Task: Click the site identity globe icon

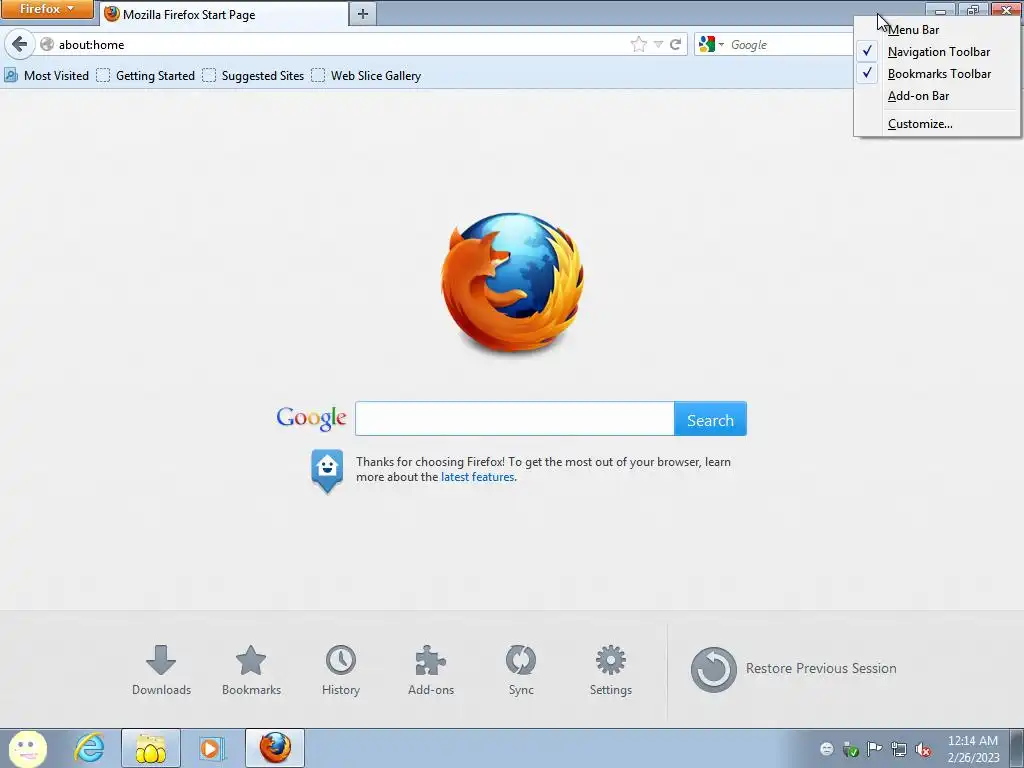Action: pos(46,44)
